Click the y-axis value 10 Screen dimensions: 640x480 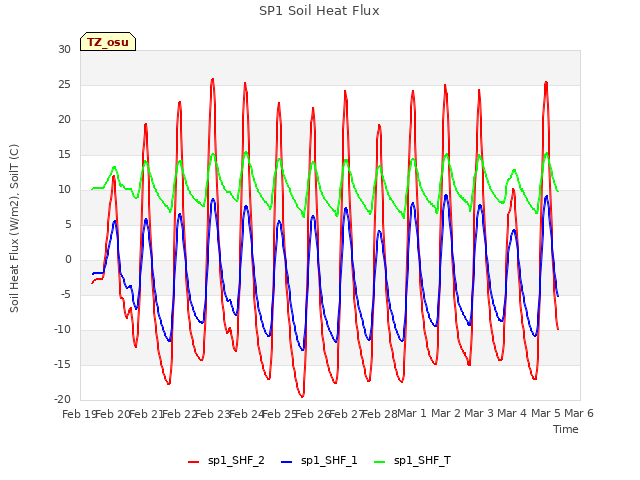click(64, 190)
